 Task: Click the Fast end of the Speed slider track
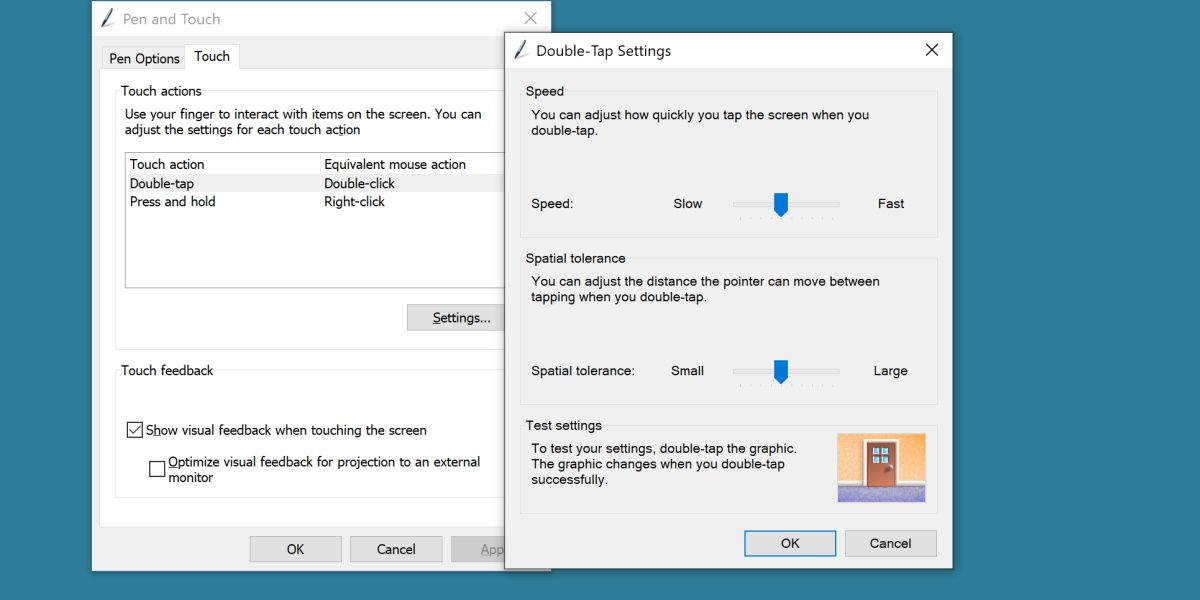pos(835,204)
